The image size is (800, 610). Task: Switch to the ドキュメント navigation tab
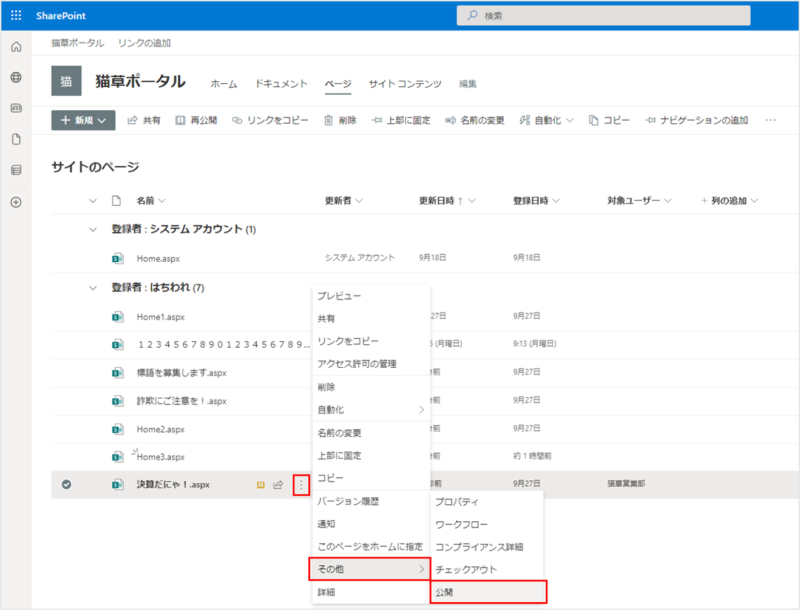(x=282, y=83)
